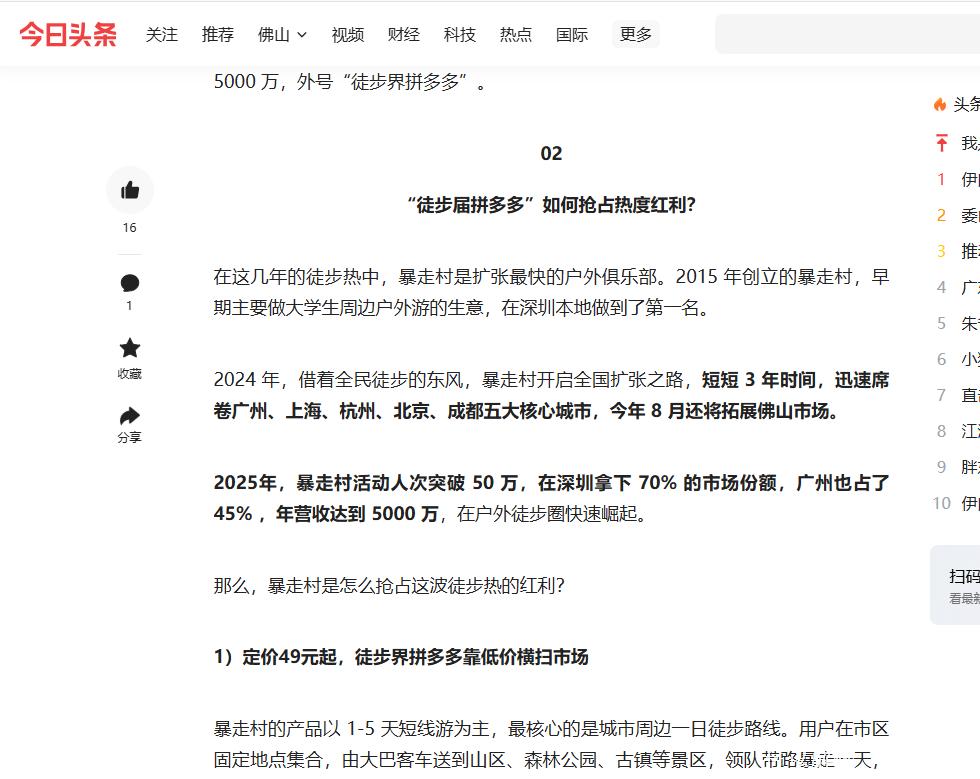Screen dimensions: 980x779
Task: Click the bold text 2025年，暴走村活动人次突破 50 万
Action: coord(366,483)
